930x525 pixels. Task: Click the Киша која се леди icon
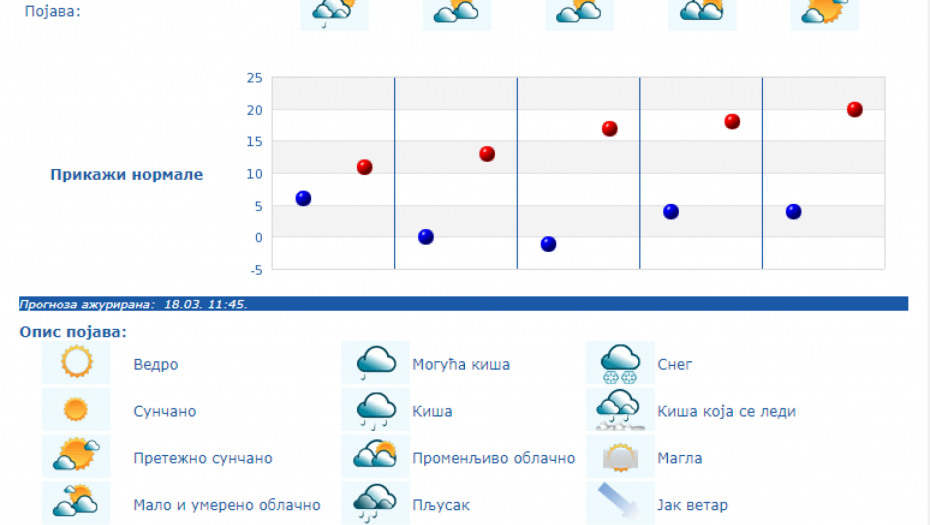tap(620, 409)
